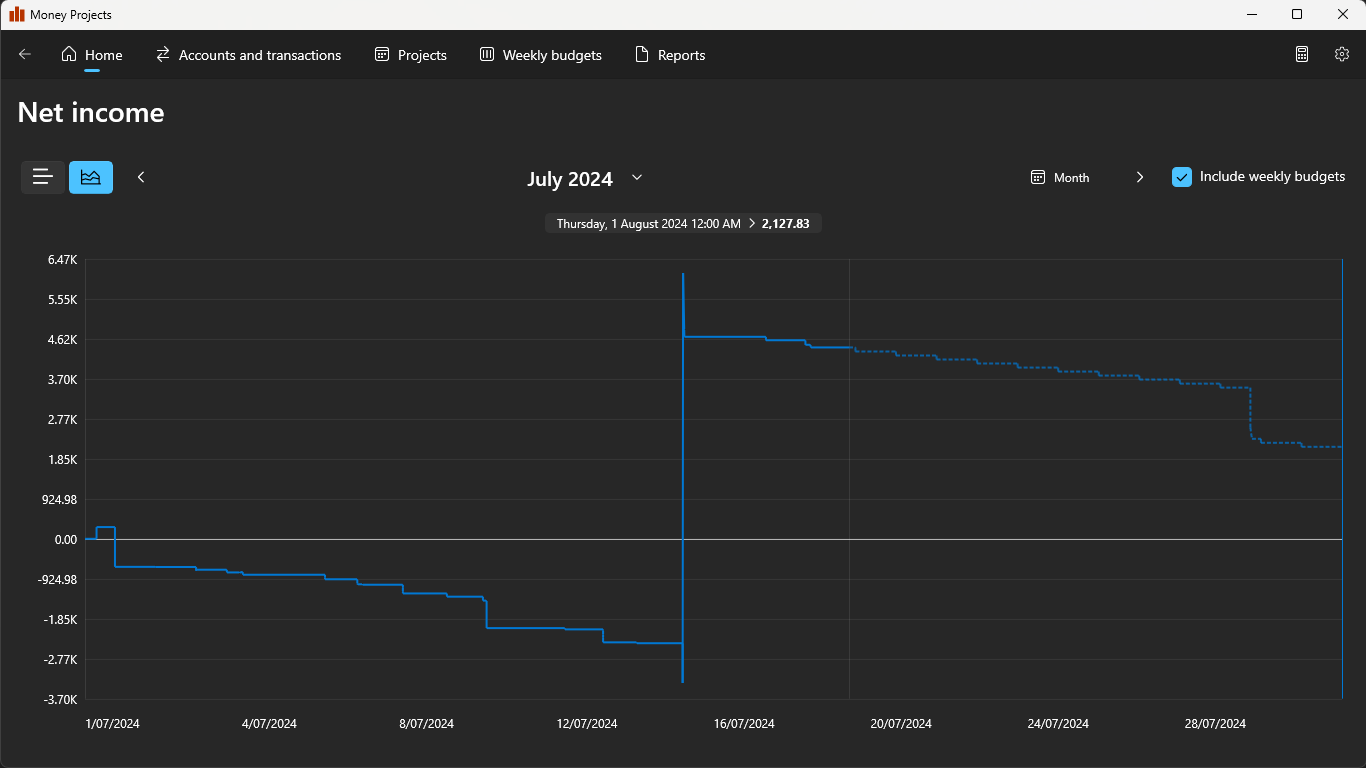Viewport: 1366px width, 768px height.
Task: Click the 16/07/2024 date label
Action: (x=745, y=724)
